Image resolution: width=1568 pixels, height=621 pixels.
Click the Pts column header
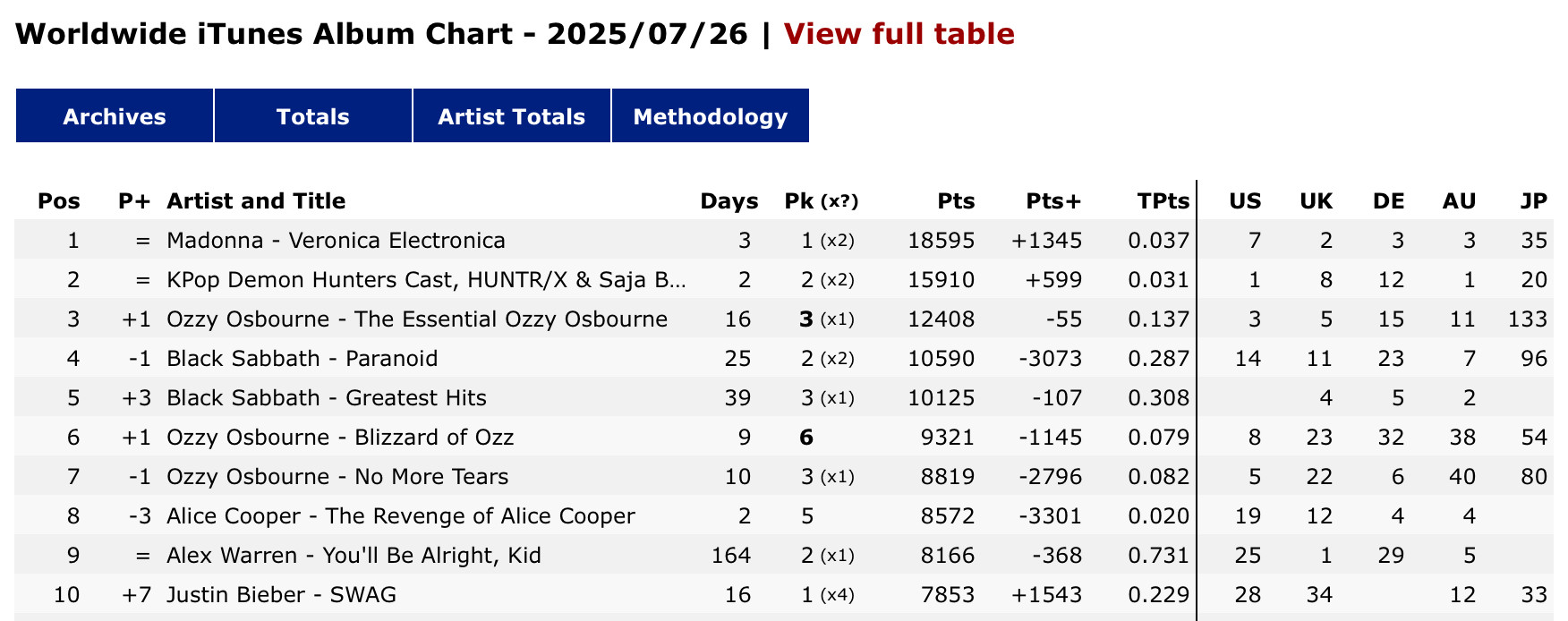coord(956,201)
